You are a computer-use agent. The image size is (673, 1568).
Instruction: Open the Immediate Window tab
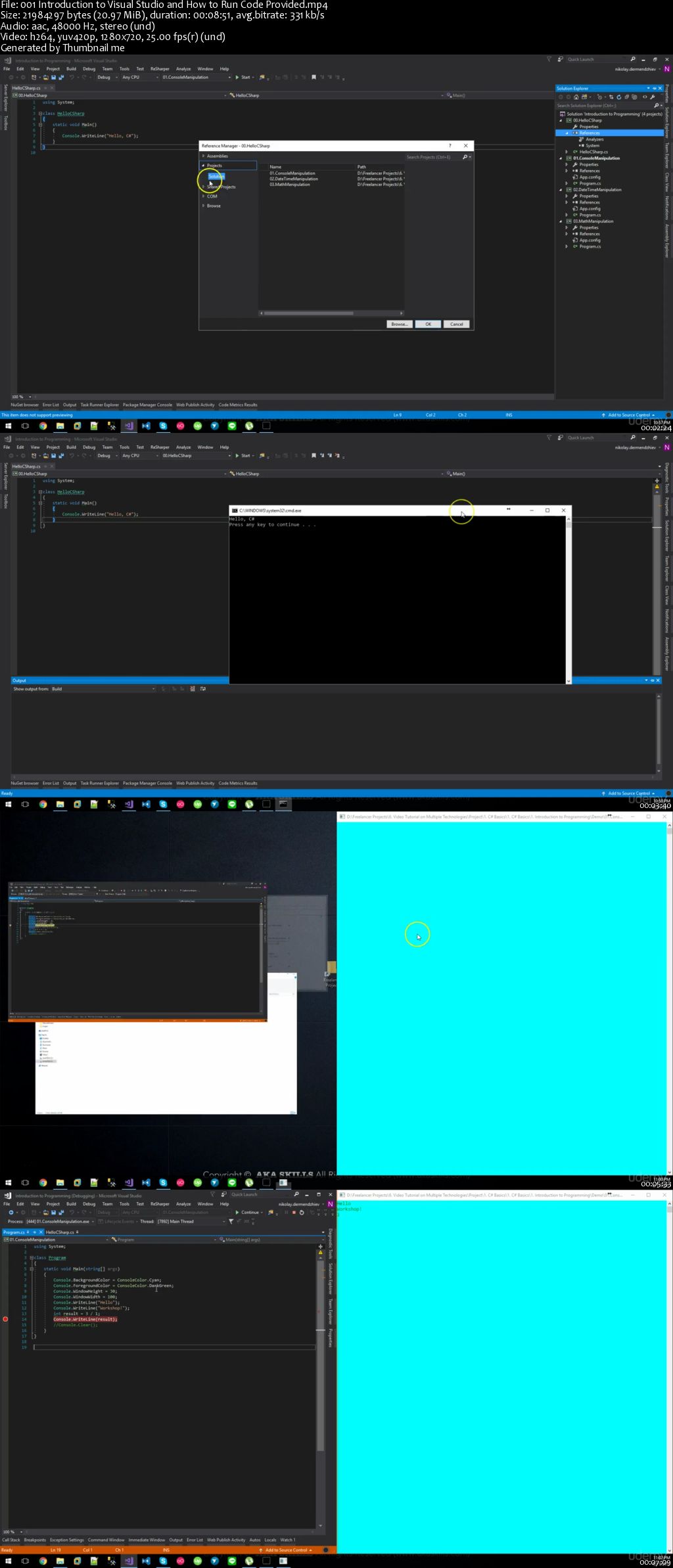click(x=147, y=1540)
